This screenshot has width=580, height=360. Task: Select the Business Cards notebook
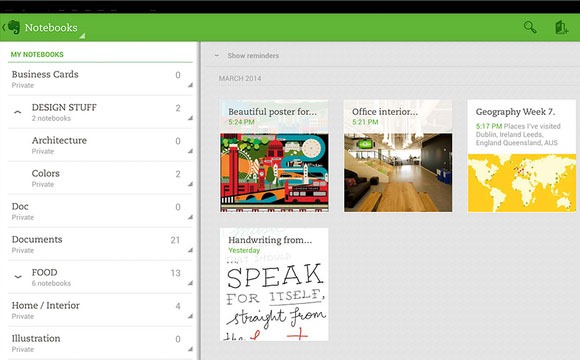pos(100,79)
